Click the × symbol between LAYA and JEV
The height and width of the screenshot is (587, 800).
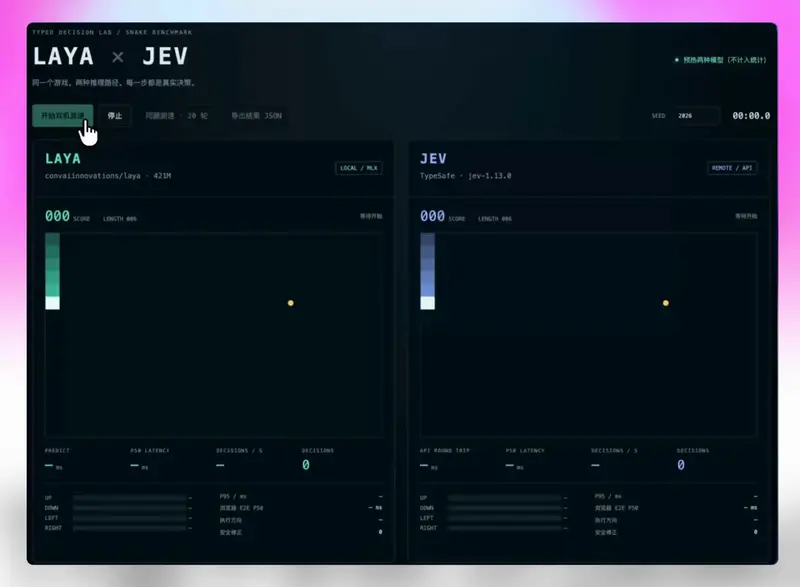pos(118,57)
